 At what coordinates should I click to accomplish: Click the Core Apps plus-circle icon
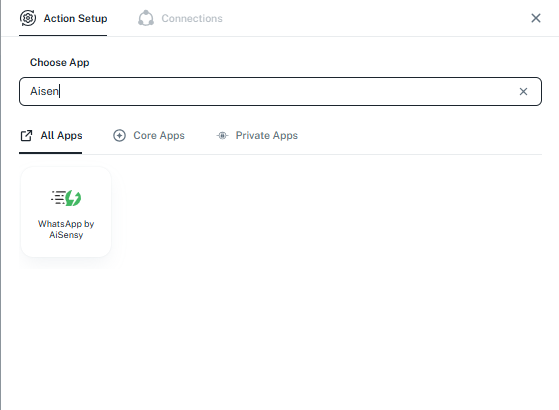(119, 135)
